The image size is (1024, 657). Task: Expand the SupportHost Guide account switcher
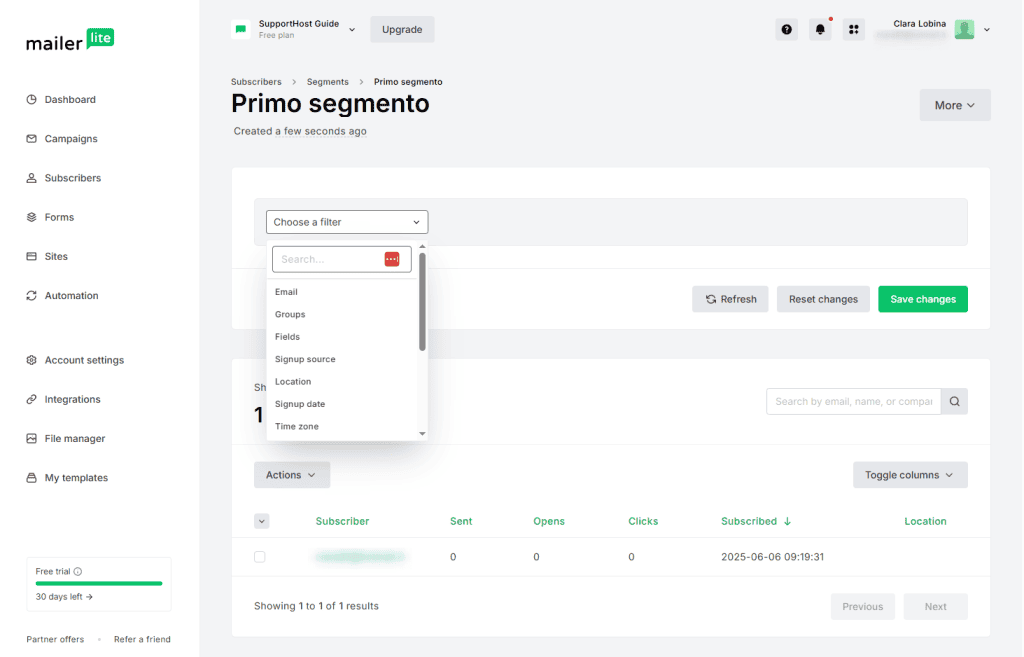[352, 29]
